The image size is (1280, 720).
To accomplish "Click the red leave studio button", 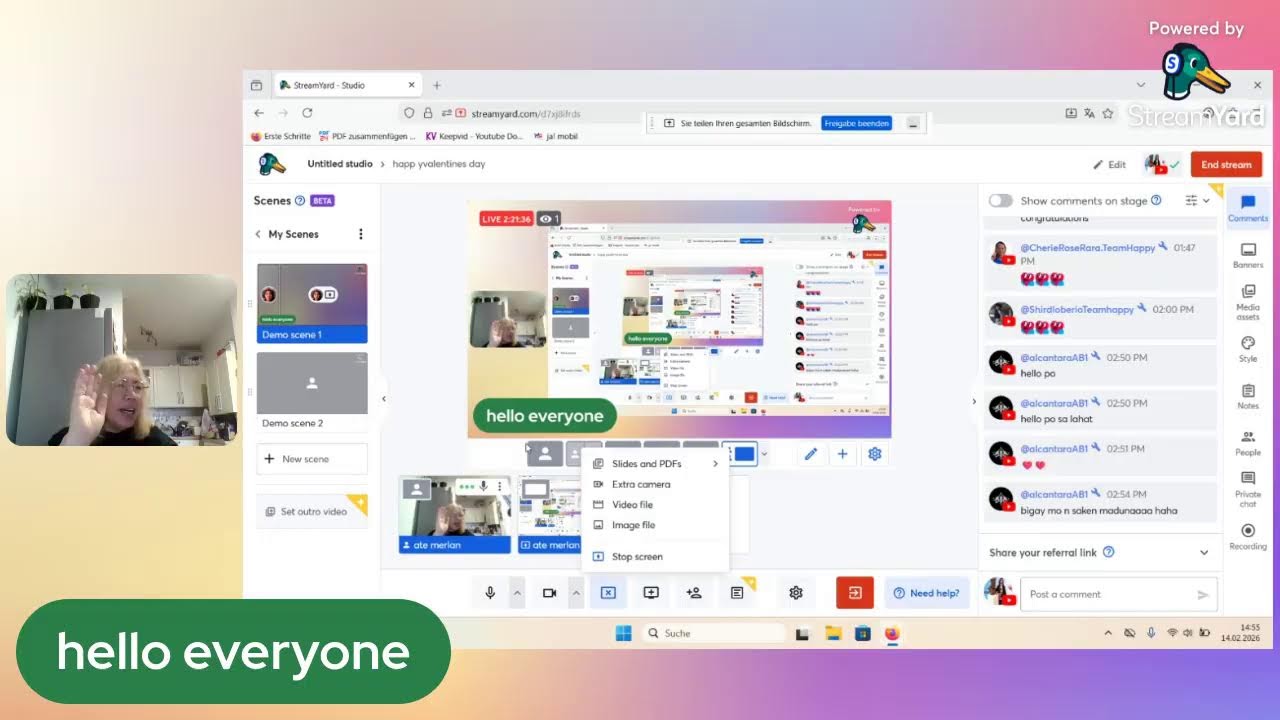I will [855, 593].
